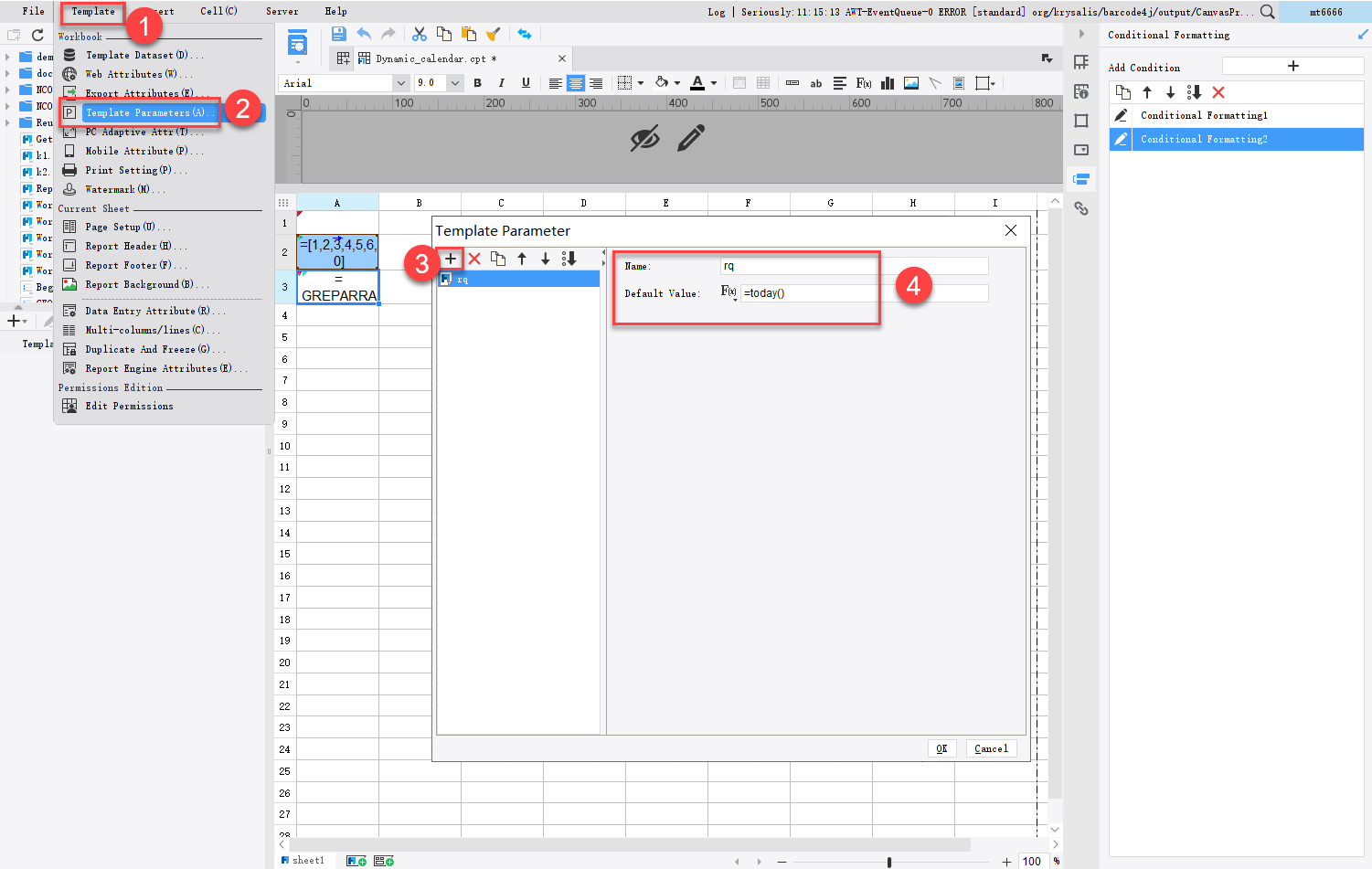This screenshot has width=1372, height=869.
Task: Expand the font color dropdown arrow
Action: (713, 82)
